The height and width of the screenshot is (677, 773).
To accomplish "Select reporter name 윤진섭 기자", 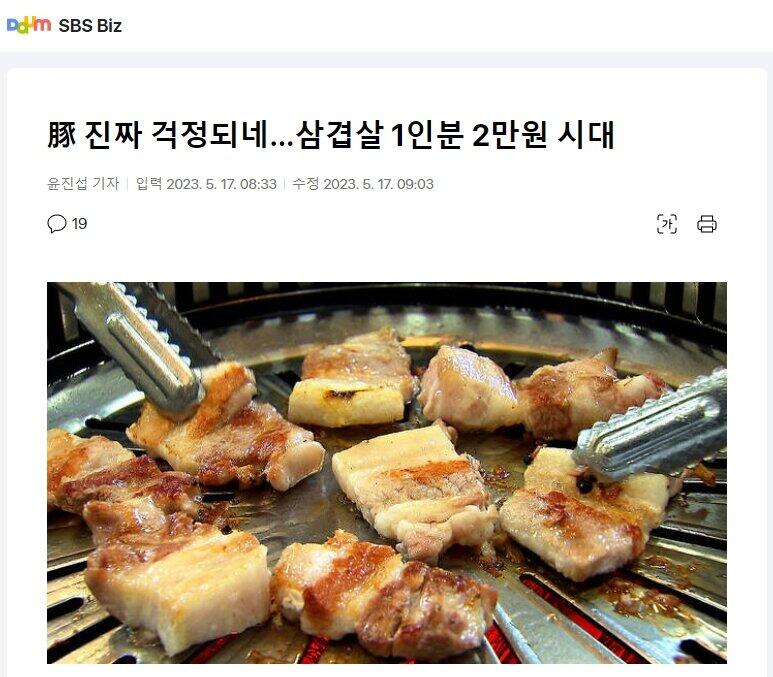I will [83, 183].
